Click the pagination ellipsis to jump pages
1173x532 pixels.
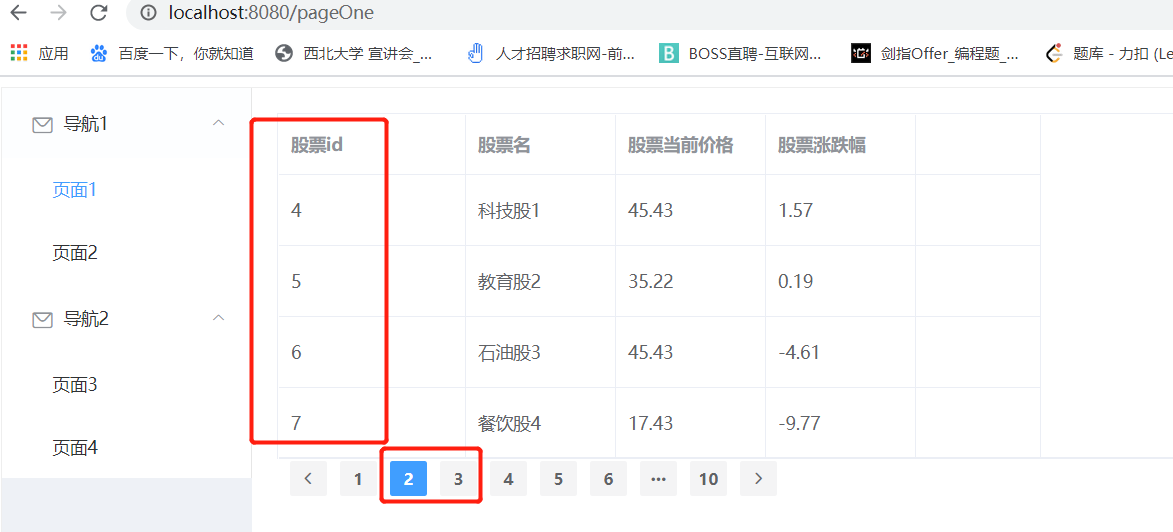659,479
